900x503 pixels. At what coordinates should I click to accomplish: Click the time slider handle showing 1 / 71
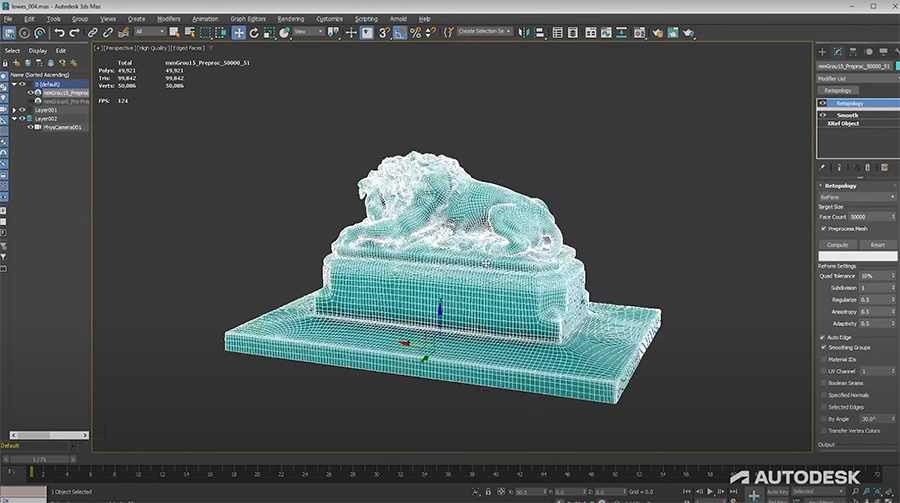(39, 459)
